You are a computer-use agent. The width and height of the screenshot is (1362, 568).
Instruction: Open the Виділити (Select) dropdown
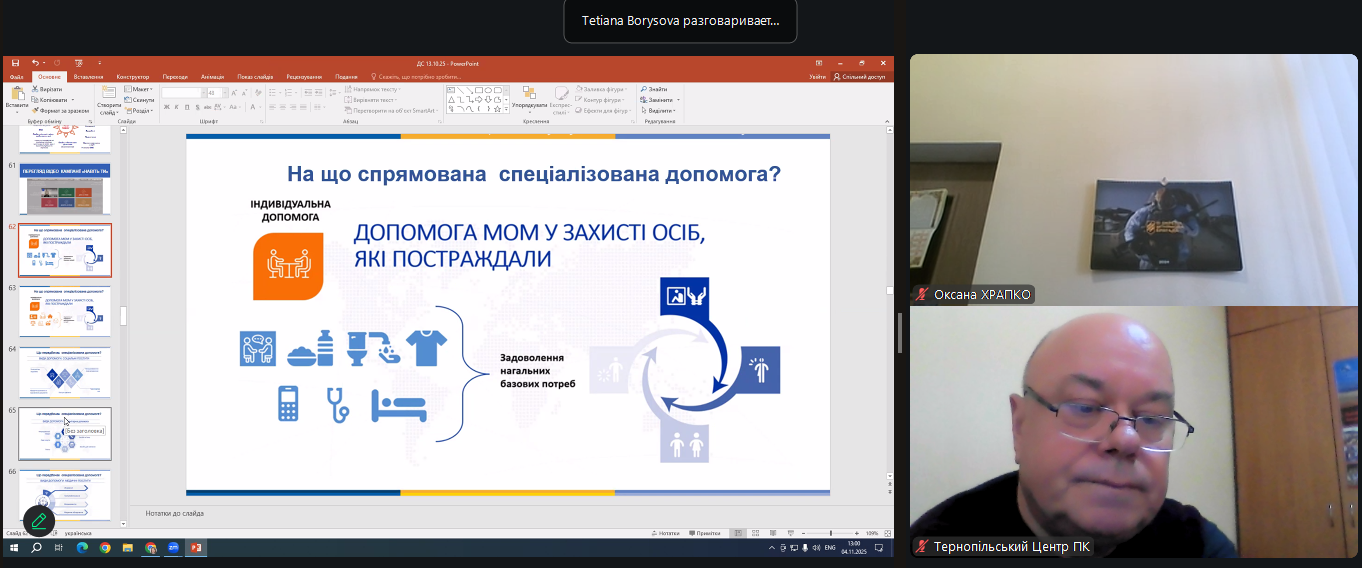(x=660, y=110)
